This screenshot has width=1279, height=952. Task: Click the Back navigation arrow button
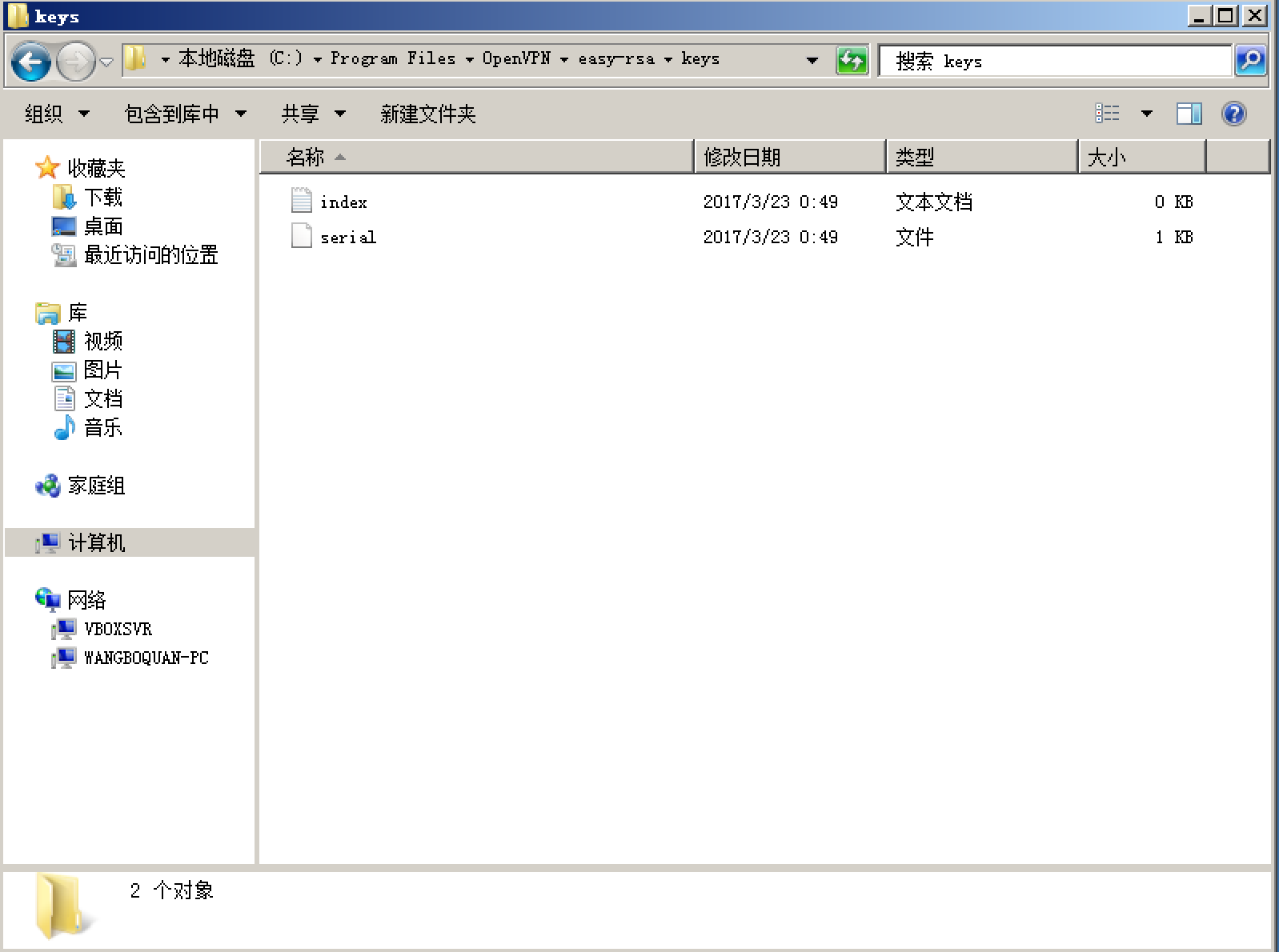point(31,62)
